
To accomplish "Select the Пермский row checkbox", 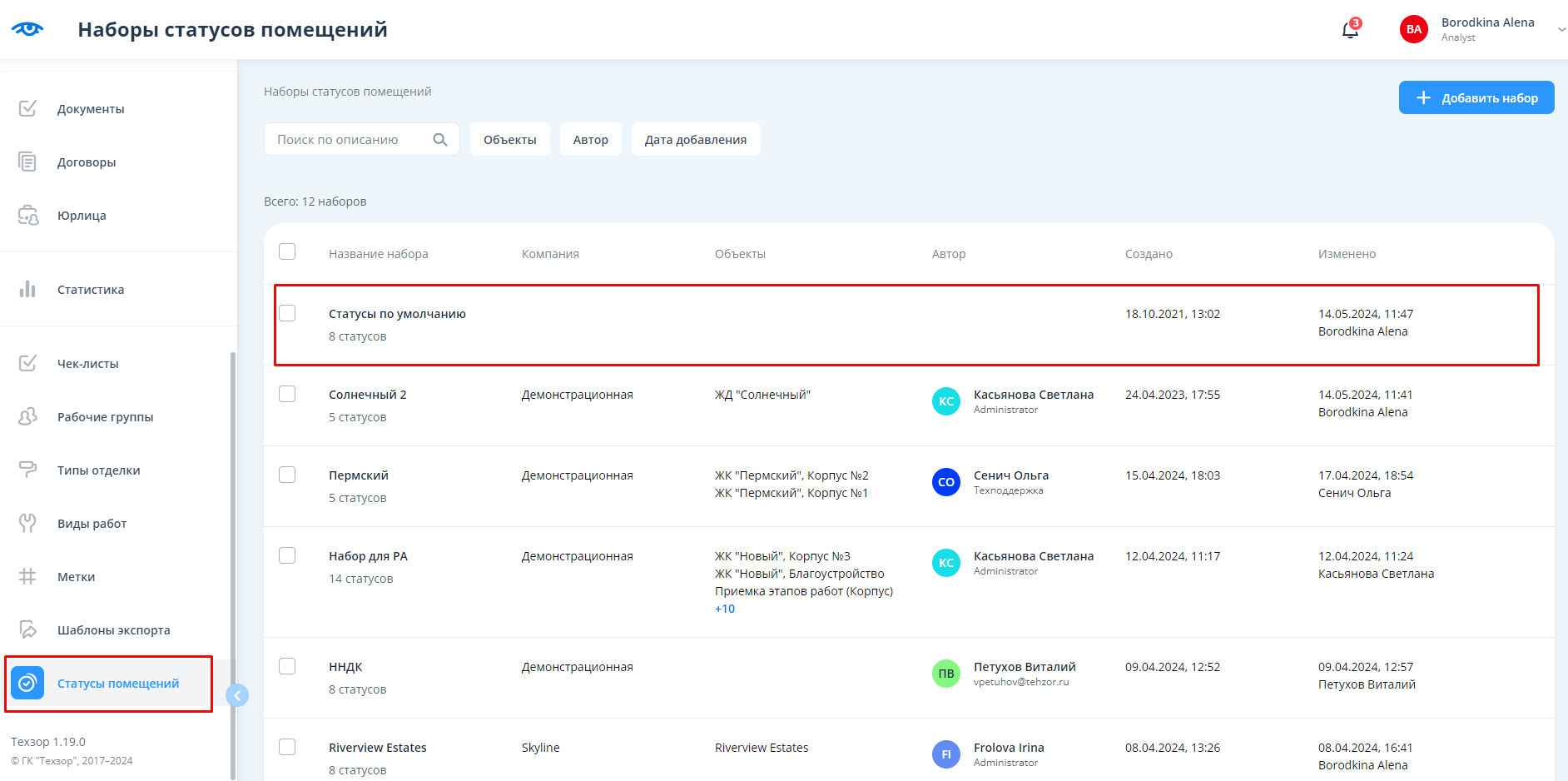I will tap(287, 475).
